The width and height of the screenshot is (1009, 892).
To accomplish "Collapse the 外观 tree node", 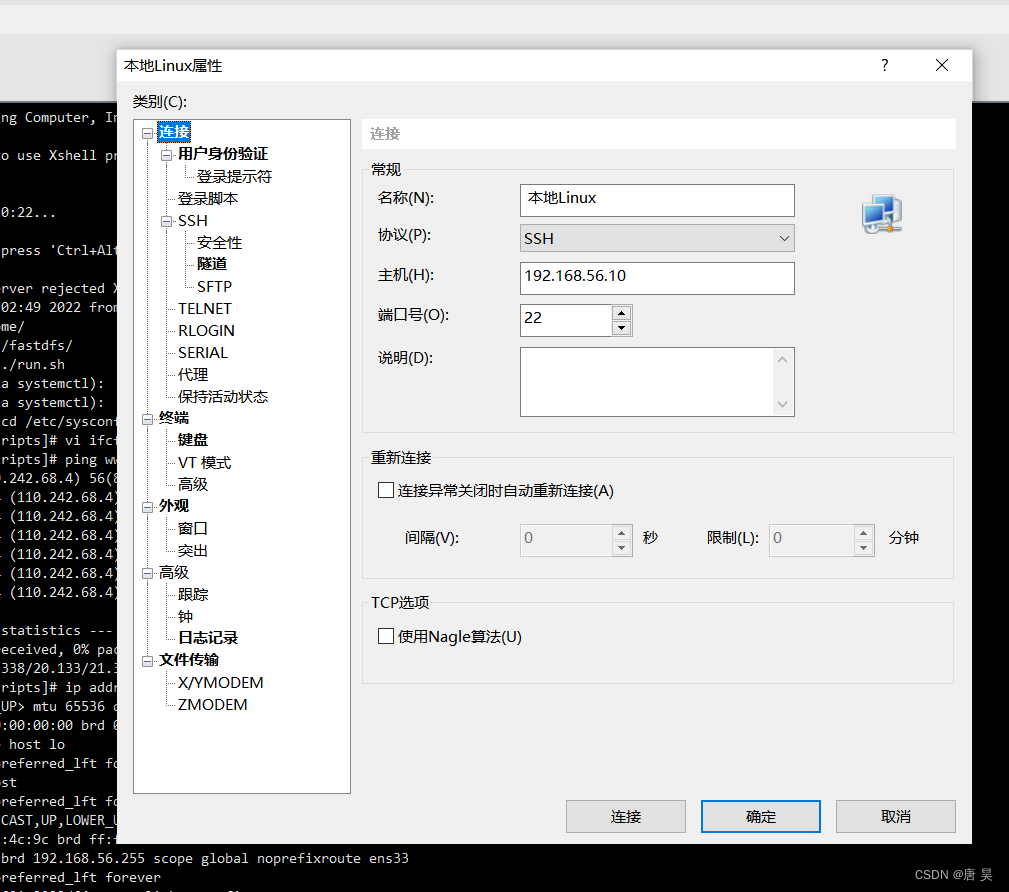I will coord(147,507).
